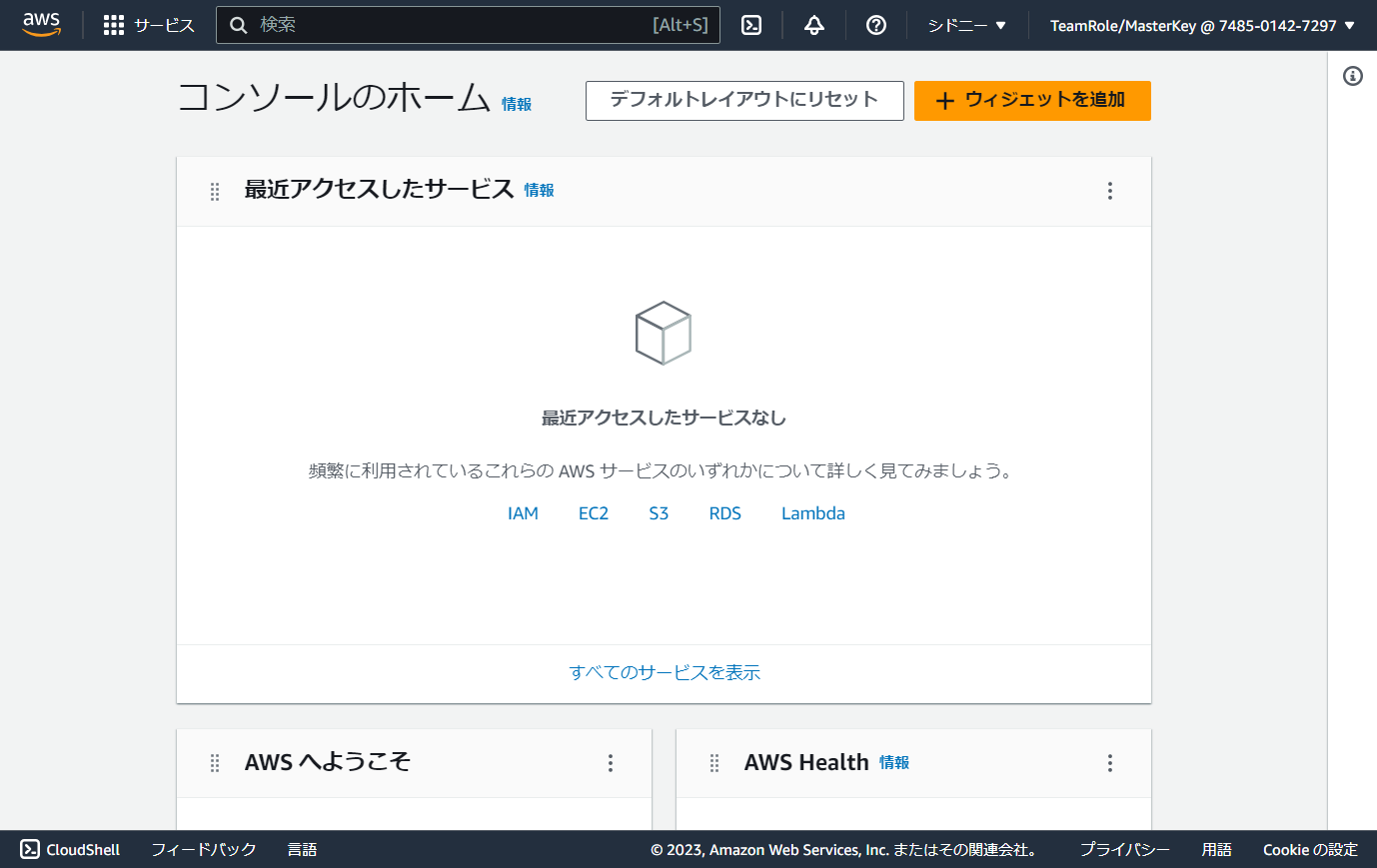Screen dimensions: 1377x868
Task: Click フィードバック in the bottom bar
Action: tap(203, 849)
